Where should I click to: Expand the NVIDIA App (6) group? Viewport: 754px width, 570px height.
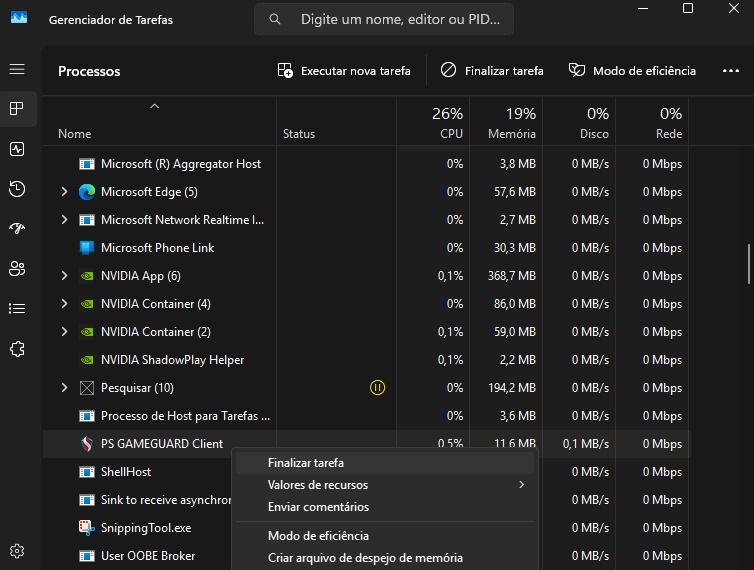coord(64,276)
